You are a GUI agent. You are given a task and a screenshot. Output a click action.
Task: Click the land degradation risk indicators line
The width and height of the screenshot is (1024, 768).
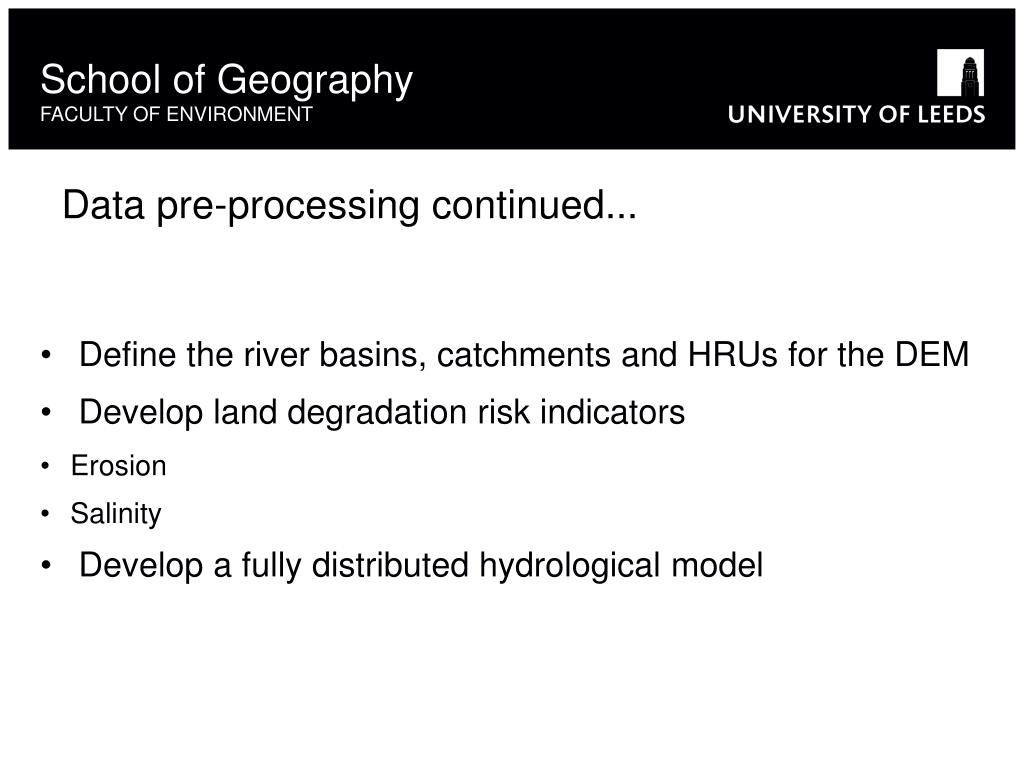(x=382, y=412)
